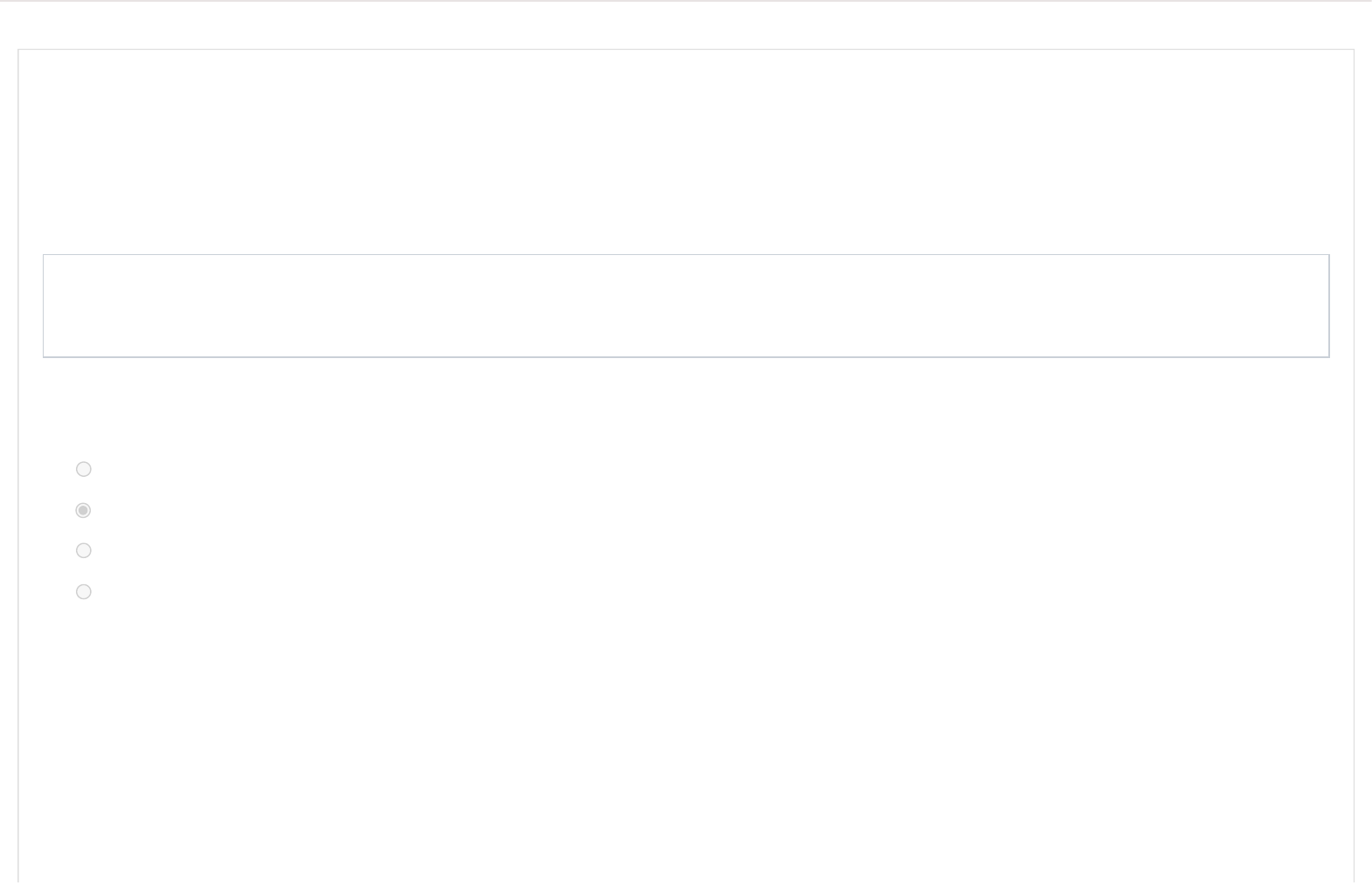
Task: Mark the top radio button as selected
Action: coord(84,469)
